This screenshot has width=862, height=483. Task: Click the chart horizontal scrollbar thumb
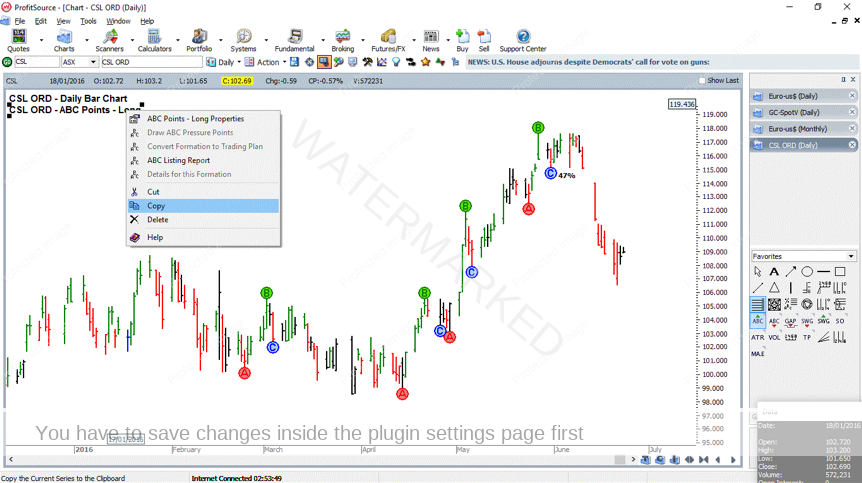pyautogui.click(x=620, y=459)
